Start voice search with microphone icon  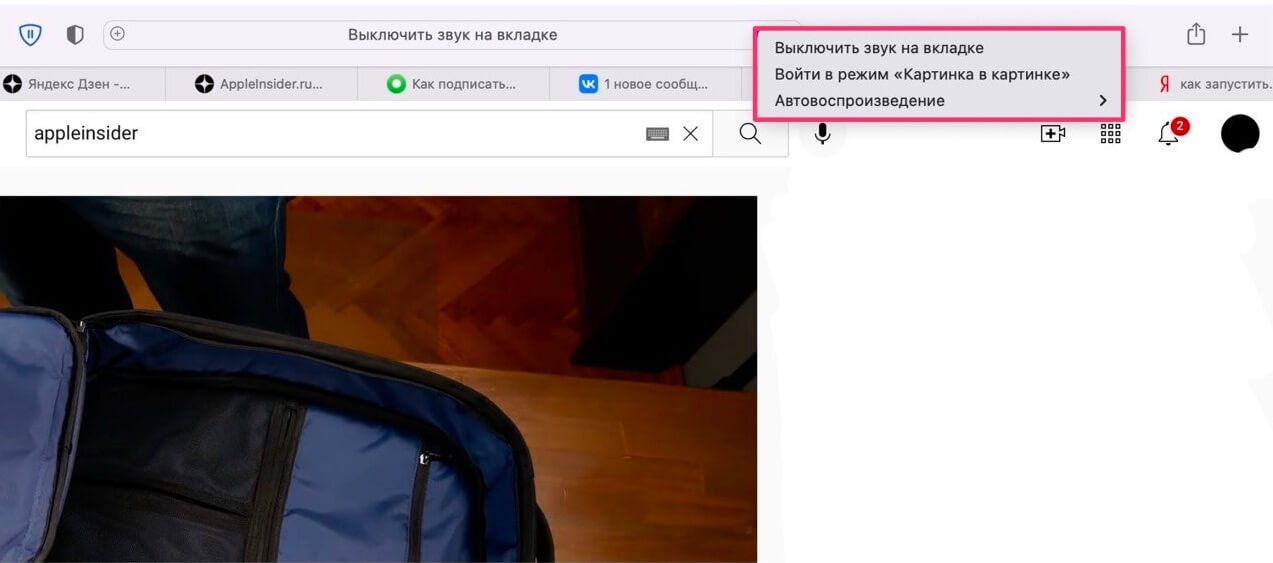pos(822,134)
